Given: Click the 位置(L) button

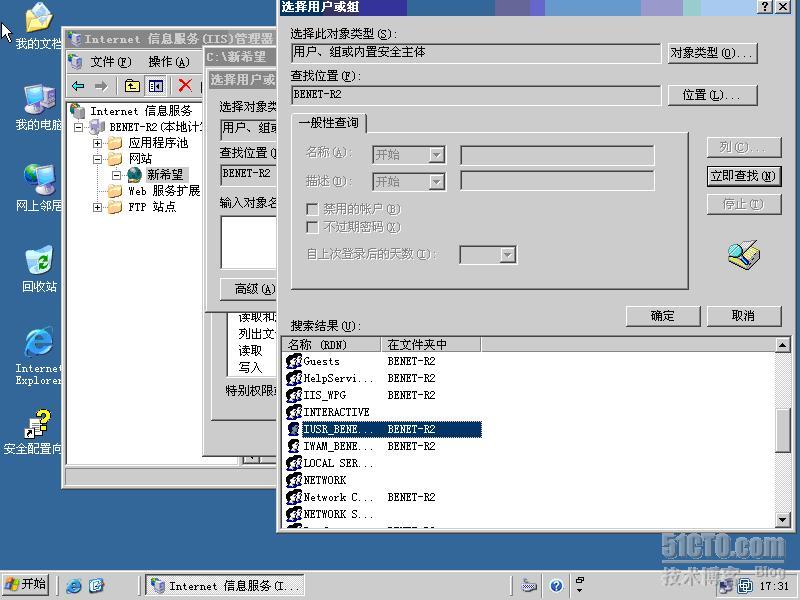Looking at the screenshot, I should tap(712, 95).
